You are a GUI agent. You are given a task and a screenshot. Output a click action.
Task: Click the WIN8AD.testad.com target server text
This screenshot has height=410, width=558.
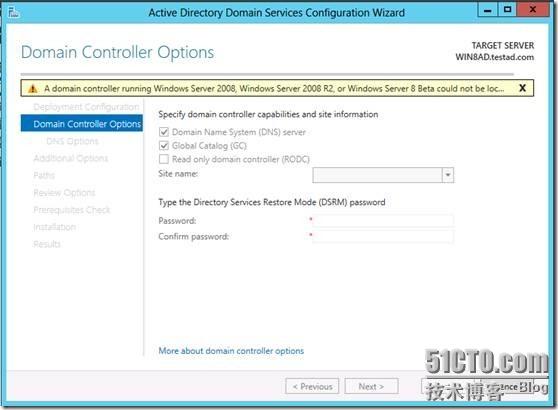tap(495, 57)
